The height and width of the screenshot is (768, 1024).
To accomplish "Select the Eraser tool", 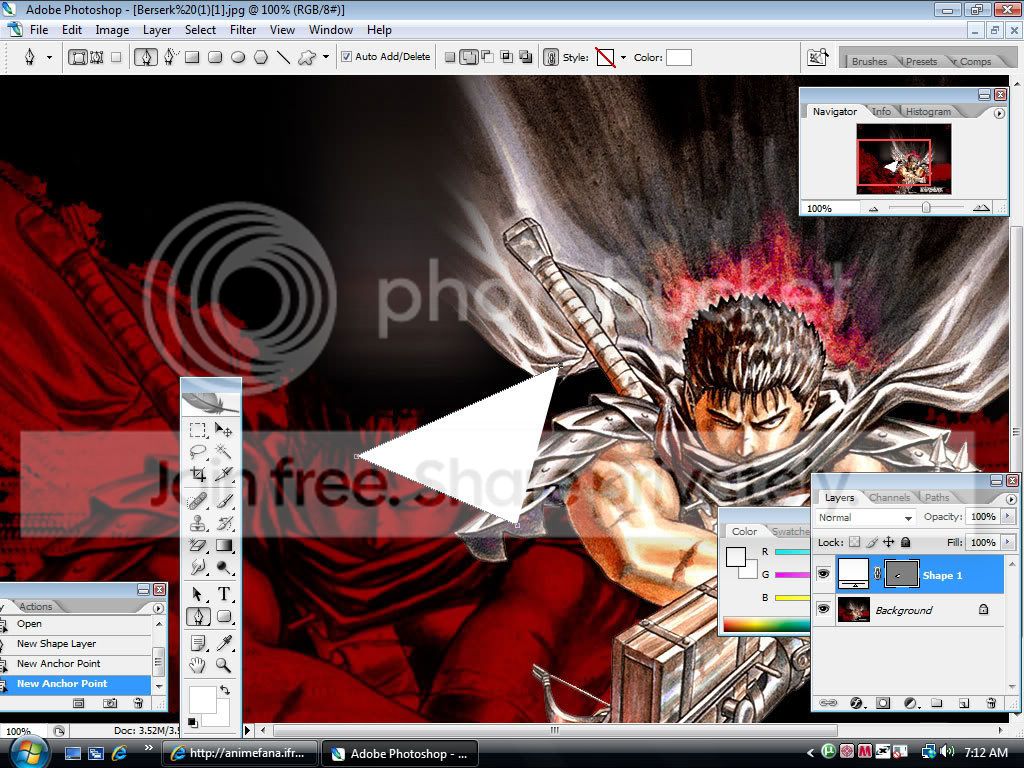I will point(198,545).
